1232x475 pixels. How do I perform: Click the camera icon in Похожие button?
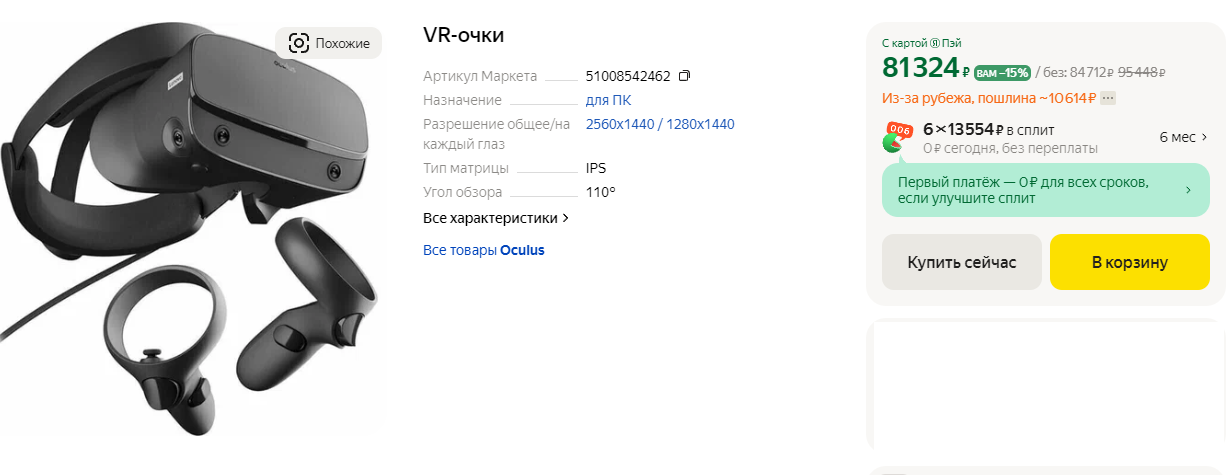298,43
